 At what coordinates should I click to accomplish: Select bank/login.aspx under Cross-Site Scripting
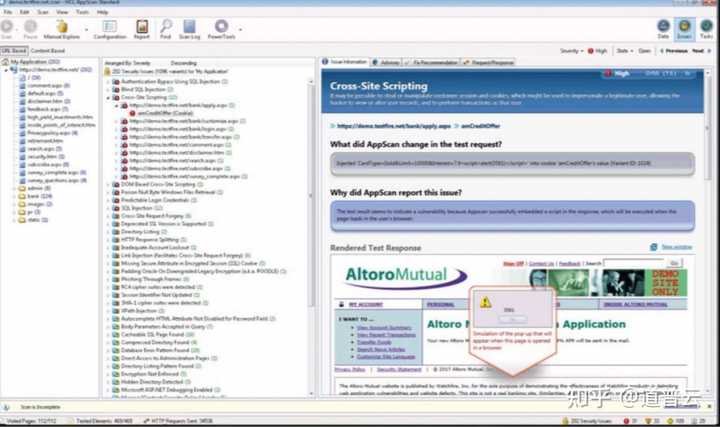tap(180, 129)
